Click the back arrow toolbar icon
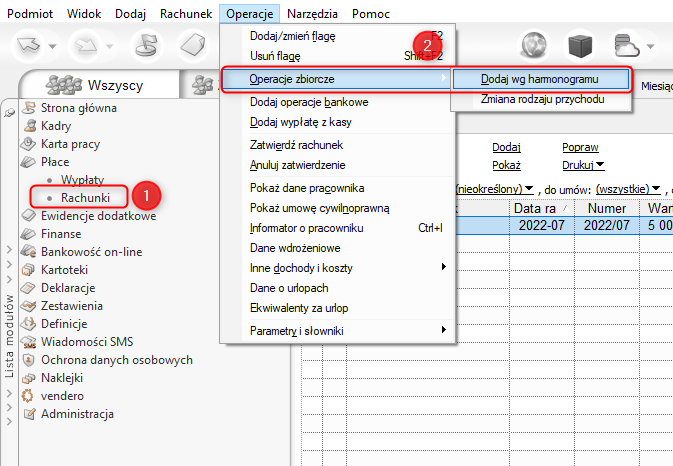This screenshot has height=466, width=673. coord(28,45)
